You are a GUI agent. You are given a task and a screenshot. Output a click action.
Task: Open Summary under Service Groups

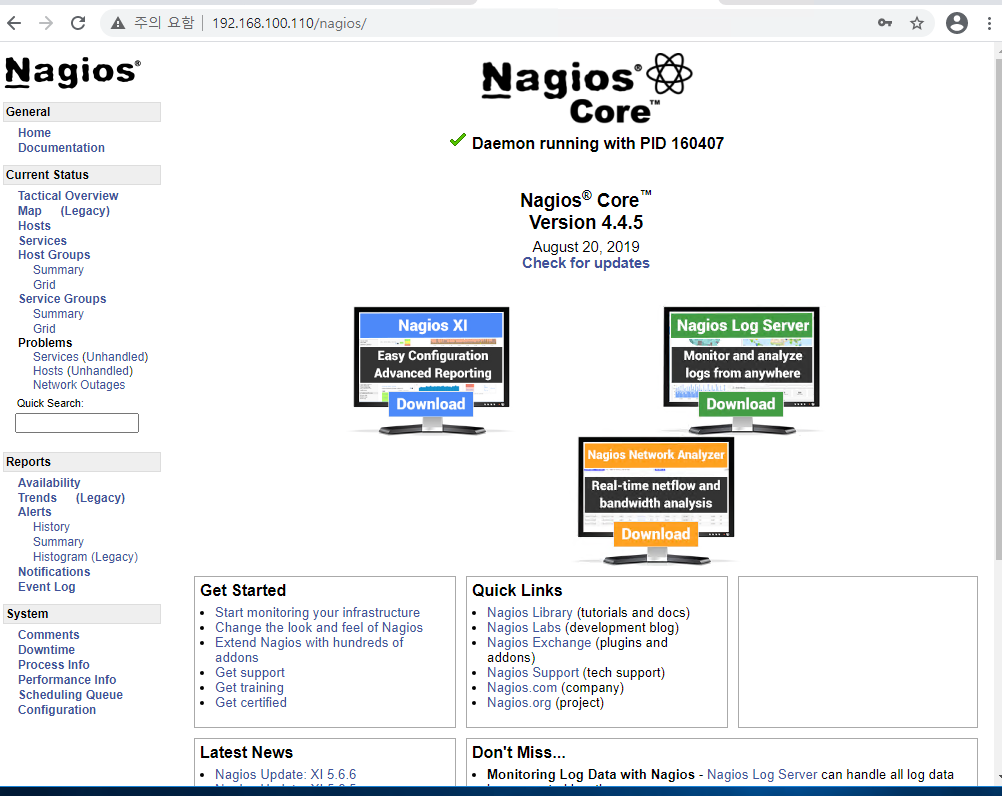click(58, 314)
